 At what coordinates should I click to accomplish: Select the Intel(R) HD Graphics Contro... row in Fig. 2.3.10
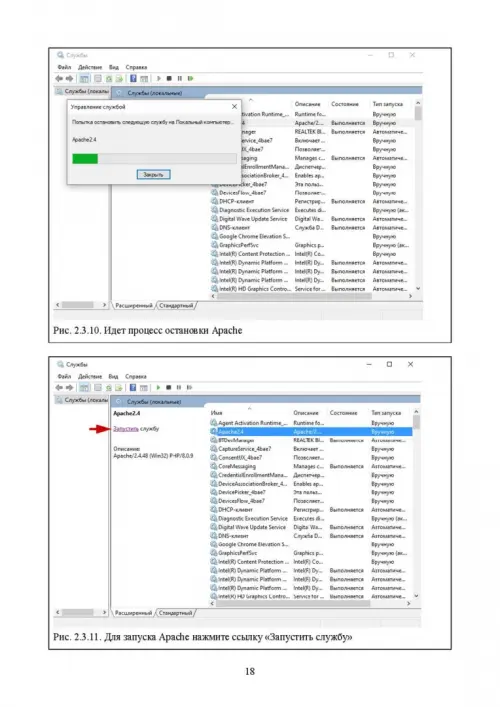312,289
